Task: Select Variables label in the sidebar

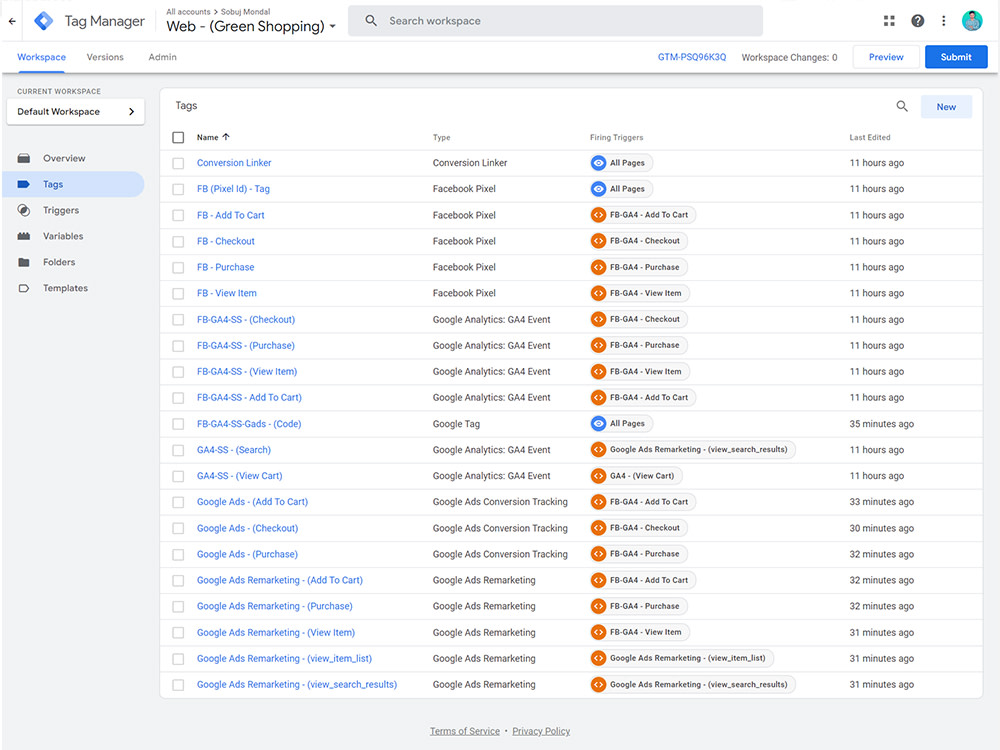Action: coord(63,236)
